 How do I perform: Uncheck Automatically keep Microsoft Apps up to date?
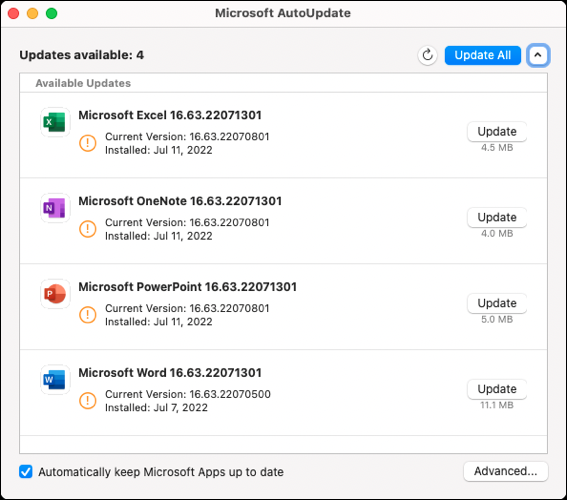pyautogui.click(x=26, y=472)
